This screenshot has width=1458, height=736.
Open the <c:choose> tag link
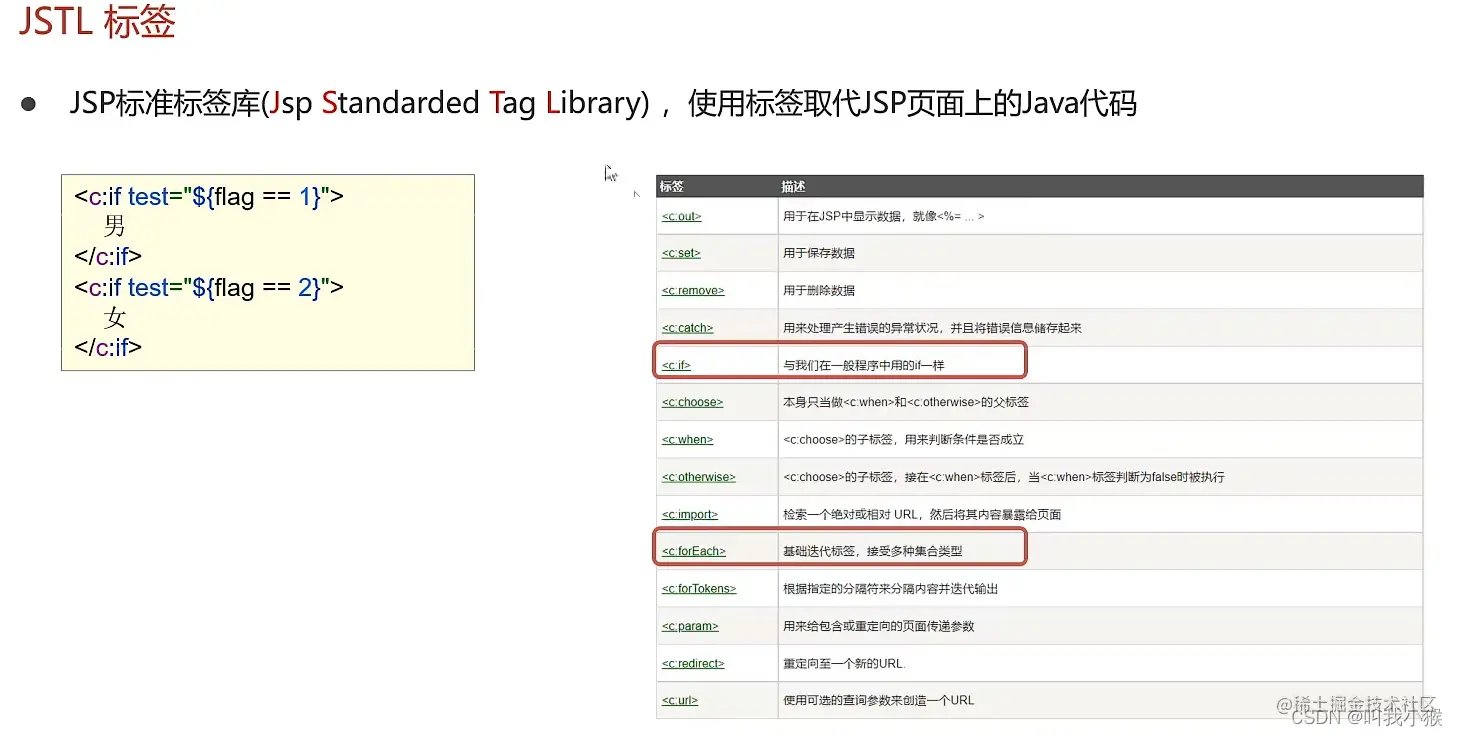(x=691, y=402)
